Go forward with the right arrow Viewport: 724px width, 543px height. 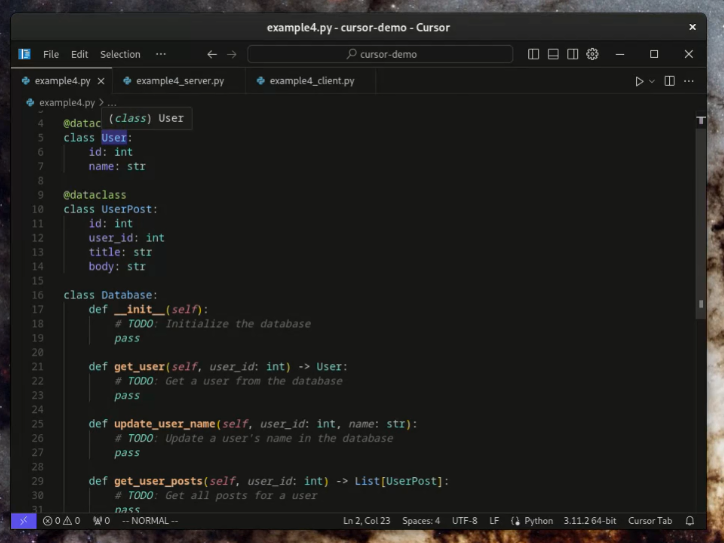[232, 54]
